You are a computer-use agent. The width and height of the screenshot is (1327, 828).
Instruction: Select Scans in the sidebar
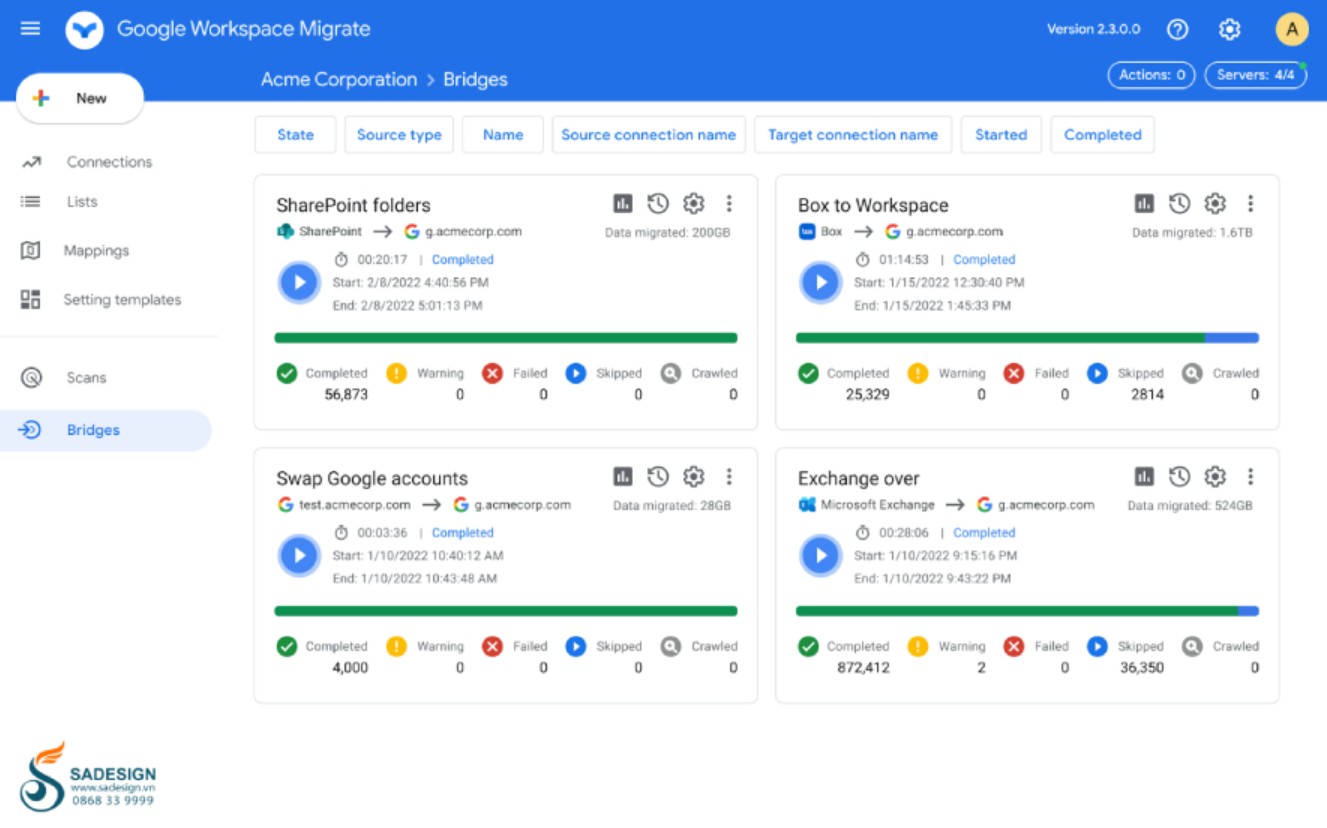pos(86,378)
